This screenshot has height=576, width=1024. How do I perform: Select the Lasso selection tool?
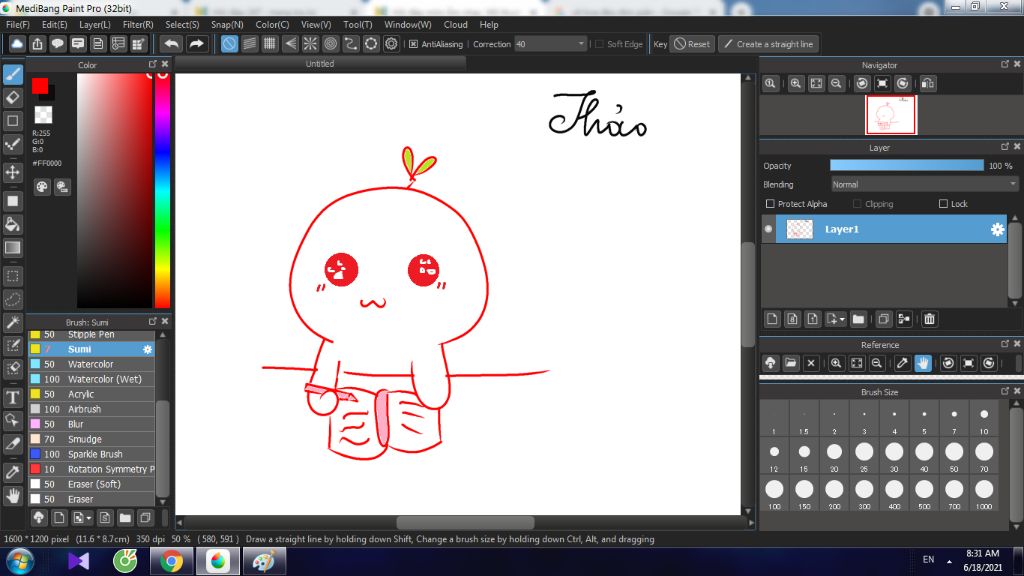click(13, 300)
